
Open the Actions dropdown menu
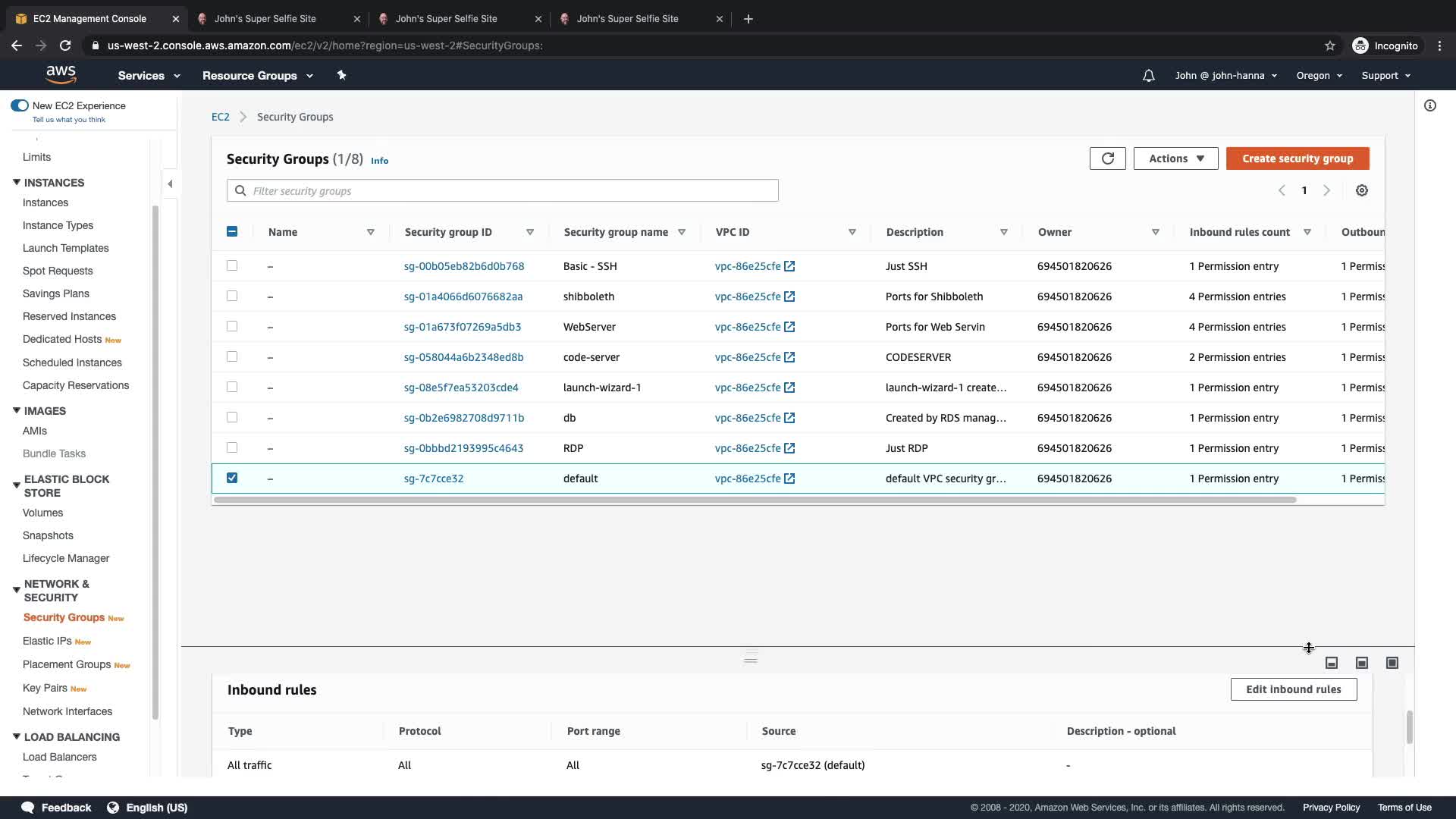pyautogui.click(x=1175, y=158)
